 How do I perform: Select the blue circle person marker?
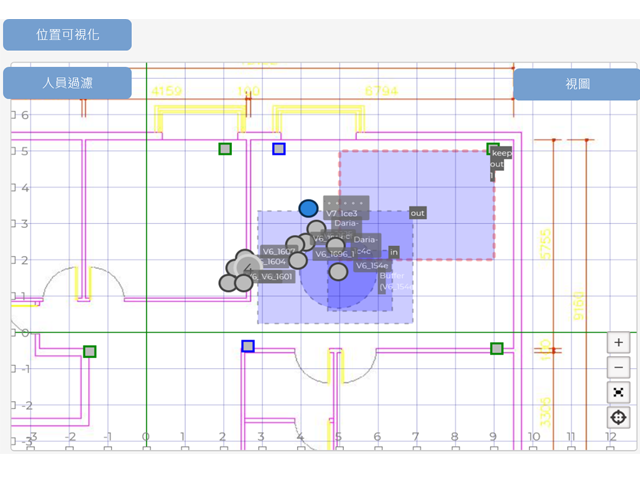(308, 208)
